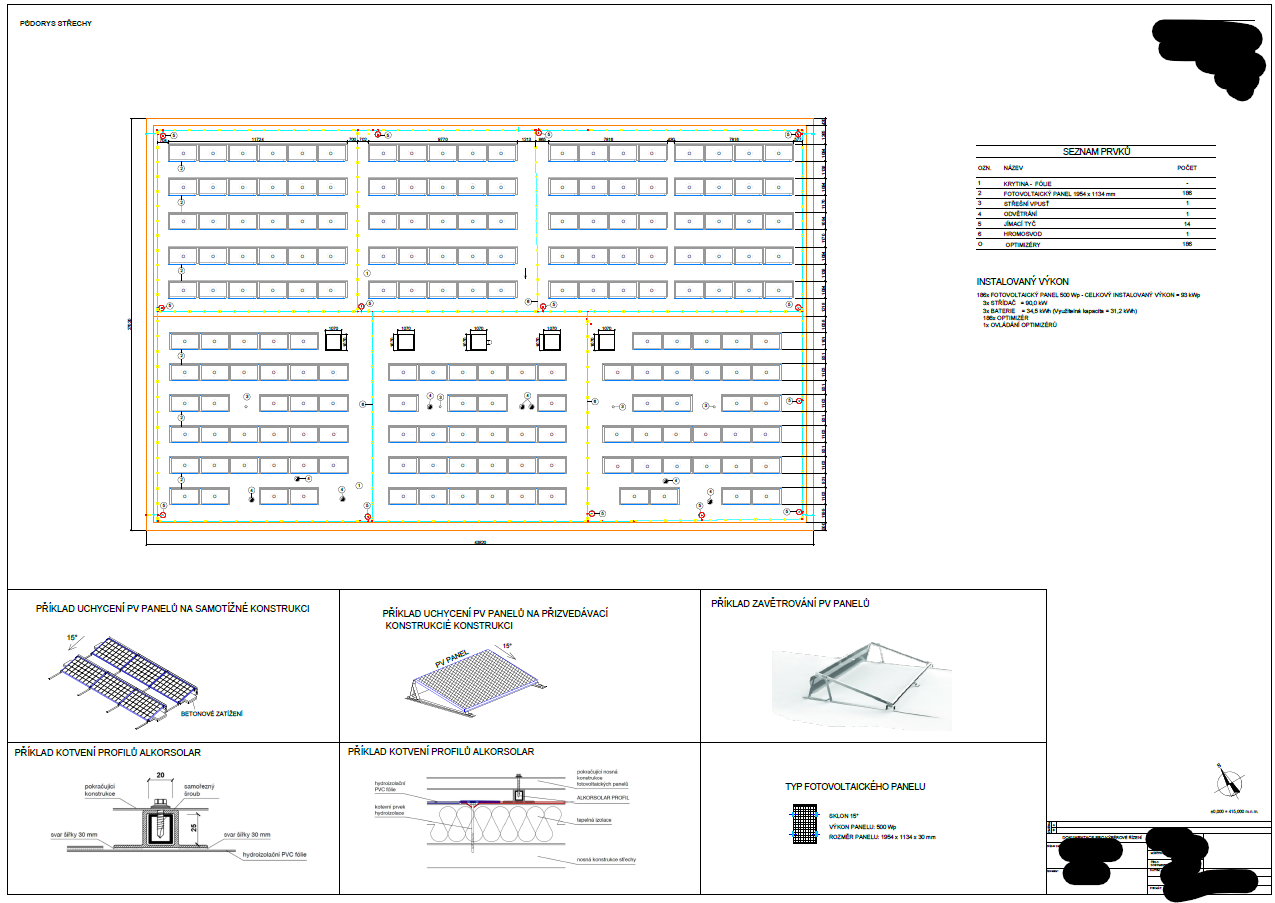Viewport: 1275px width, 903px height.
Task: Click the JÍMACÍ TYČ legend entry
Action: pyautogui.click(x=1095, y=224)
